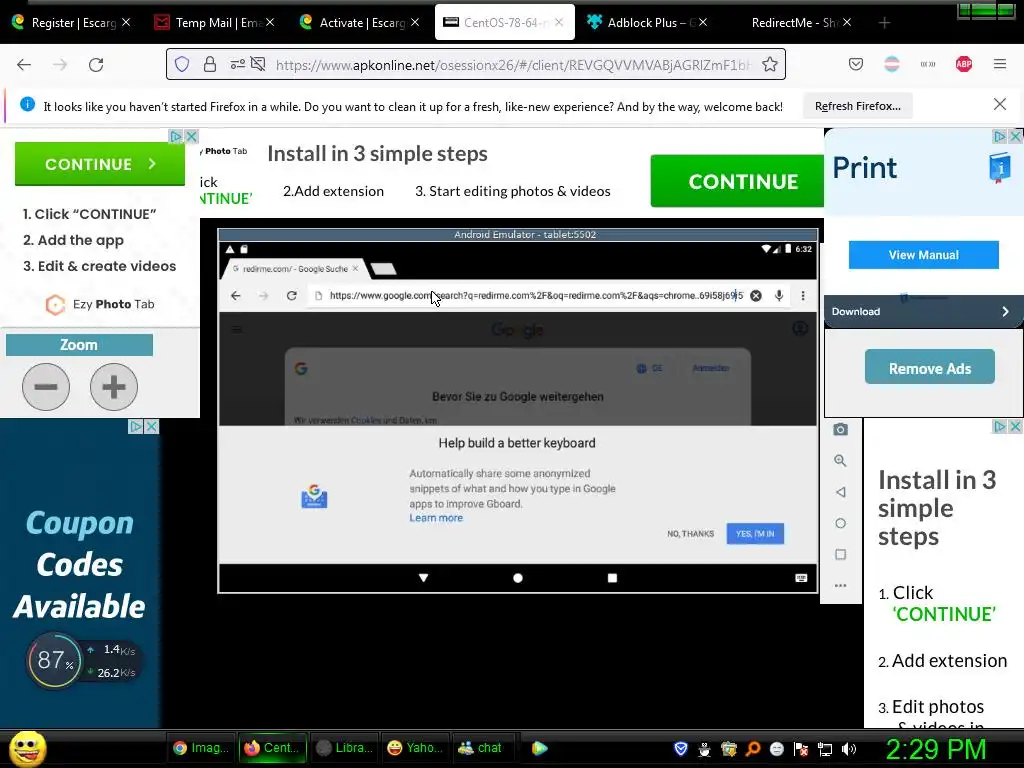Click the emulator side home circle

[840, 523]
